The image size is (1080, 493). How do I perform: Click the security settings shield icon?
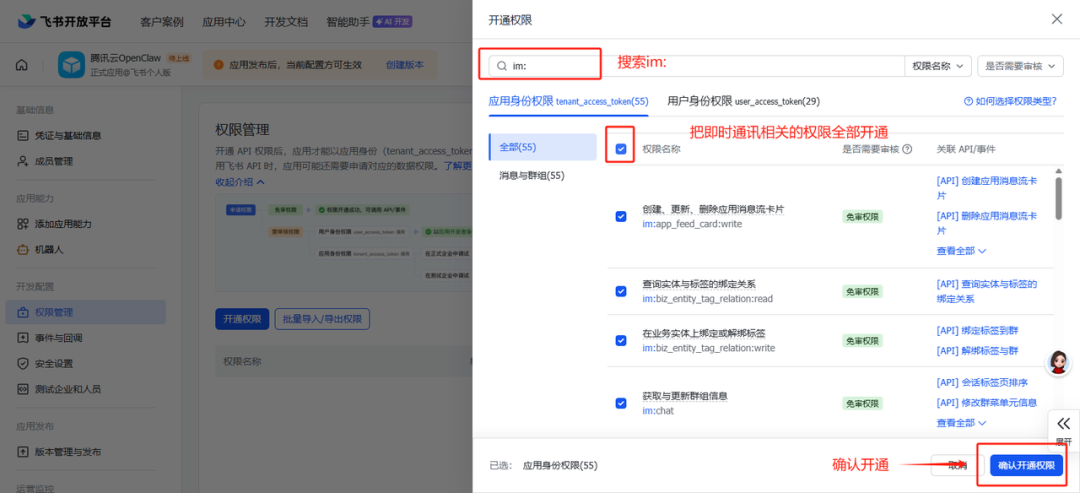click(x=23, y=363)
